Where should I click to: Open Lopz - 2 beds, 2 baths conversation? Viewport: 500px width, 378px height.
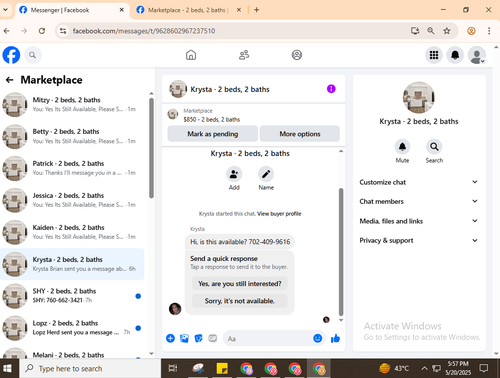point(73,328)
